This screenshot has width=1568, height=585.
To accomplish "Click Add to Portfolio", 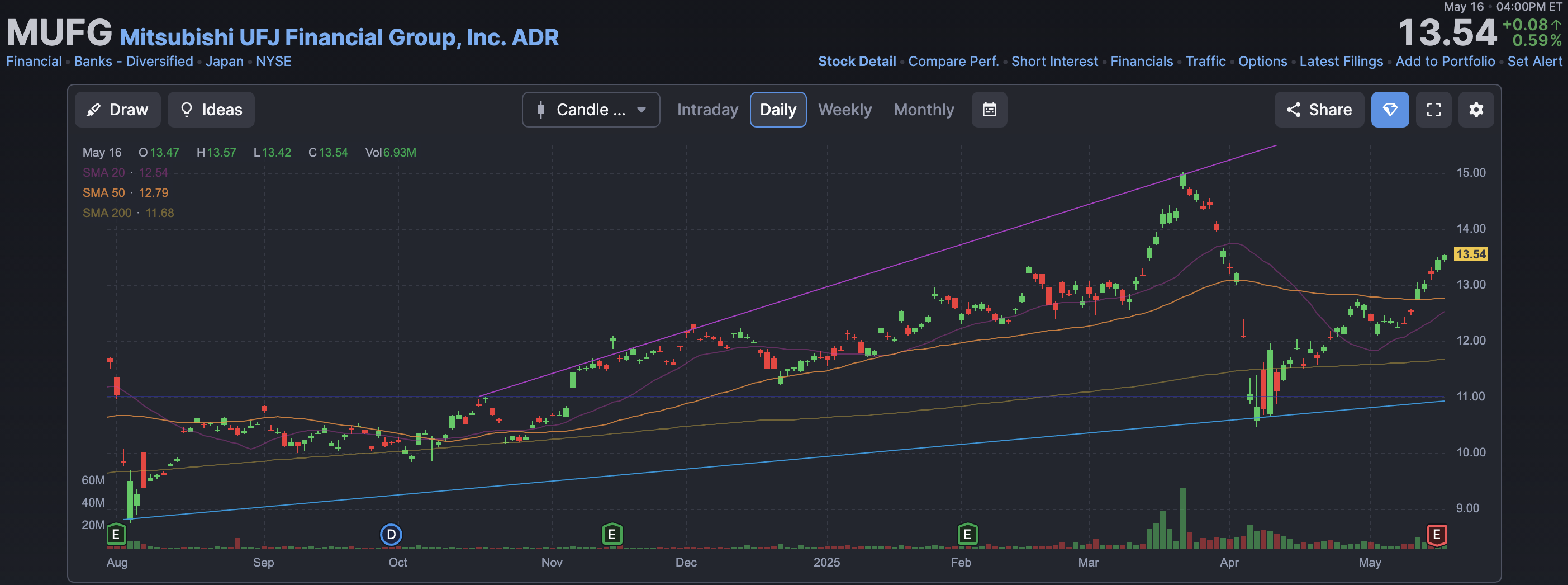I will tap(1445, 62).
